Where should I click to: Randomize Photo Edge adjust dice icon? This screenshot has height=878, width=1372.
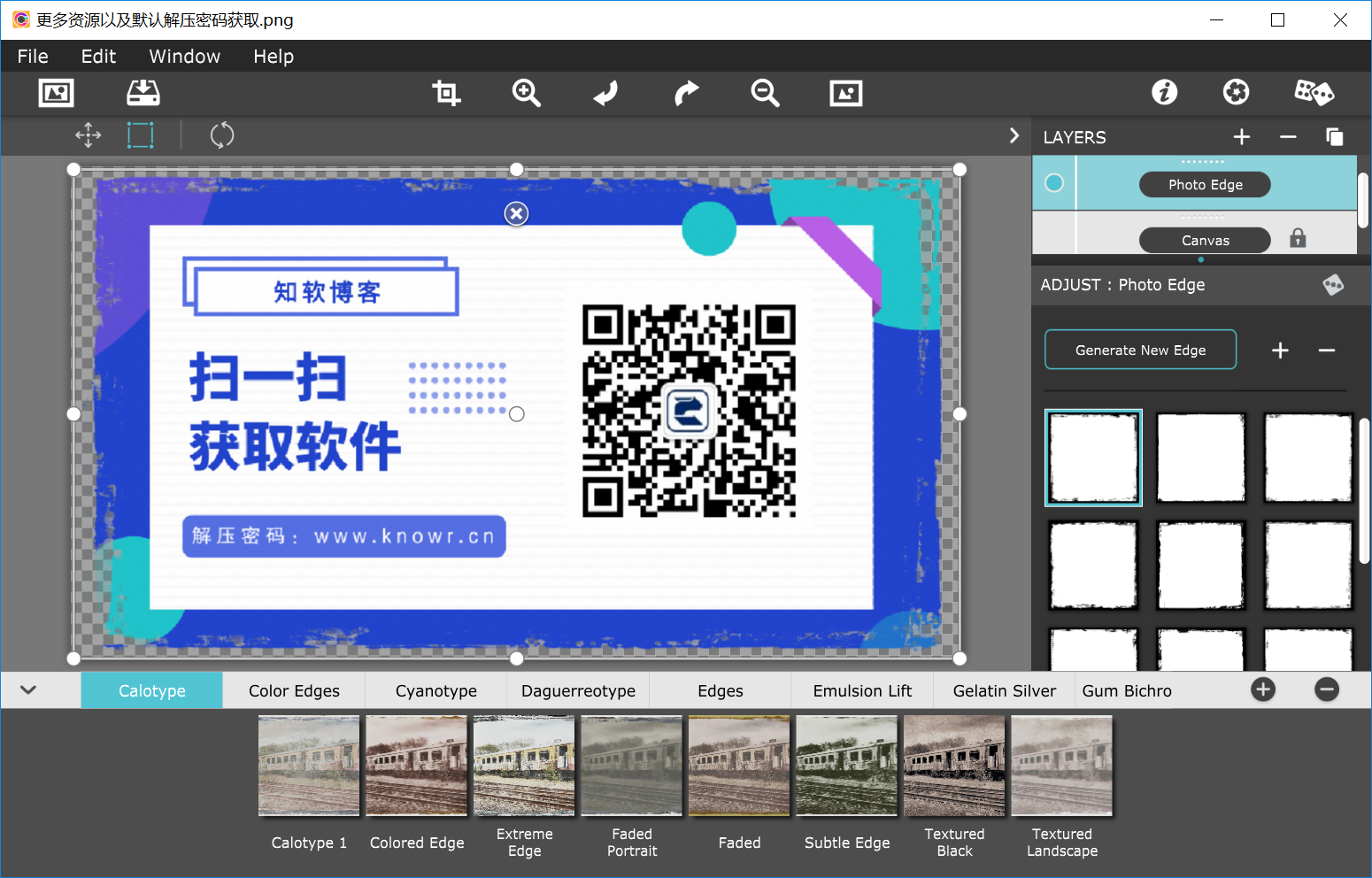[x=1333, y=285]
